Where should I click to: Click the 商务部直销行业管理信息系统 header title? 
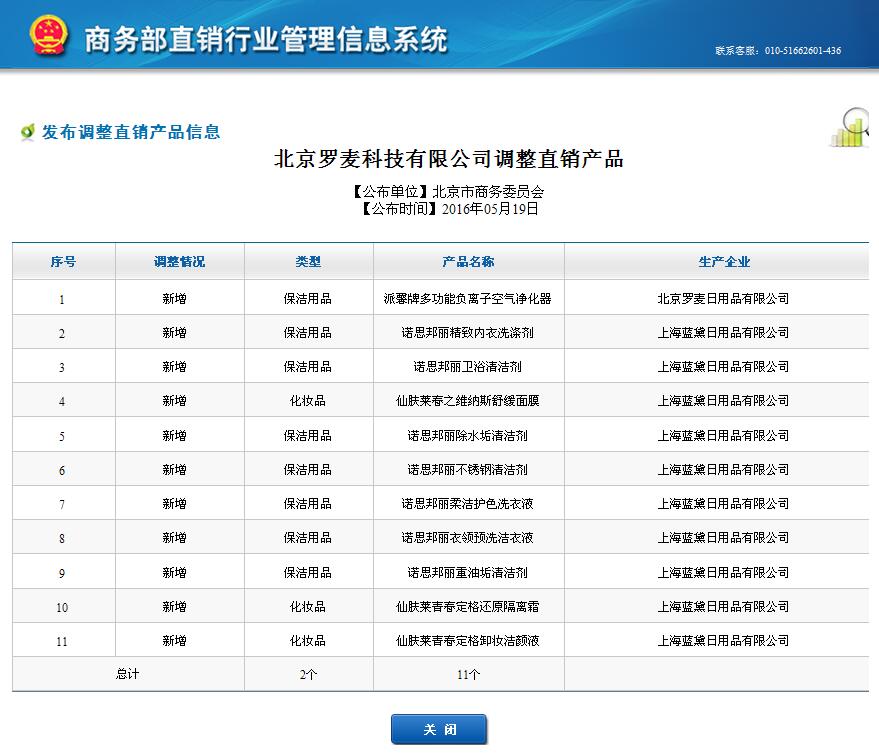pyautogui.click(x=266, y=40)
